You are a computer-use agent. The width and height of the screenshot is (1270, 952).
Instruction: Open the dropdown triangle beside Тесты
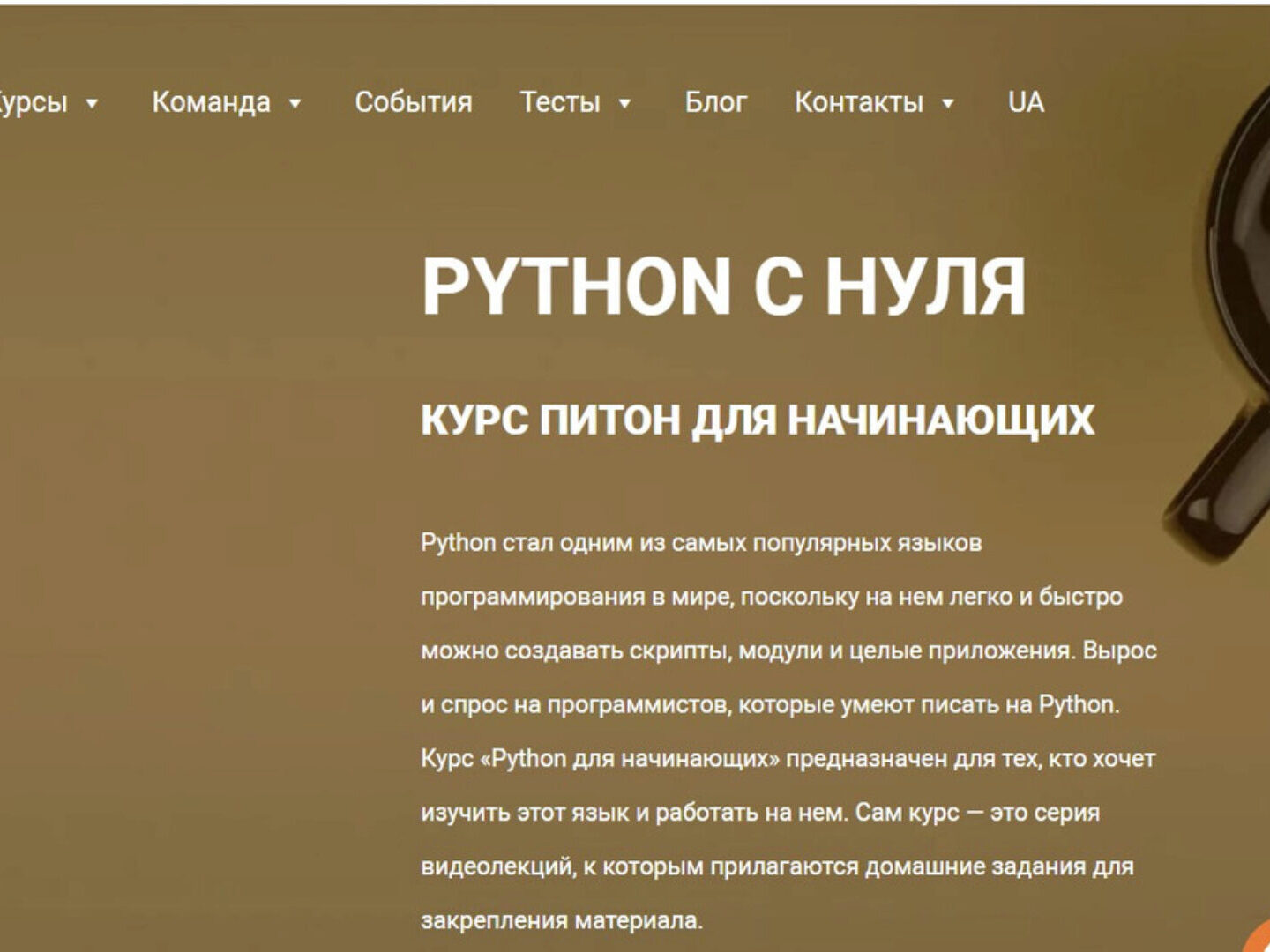click(x=624, y=104)
